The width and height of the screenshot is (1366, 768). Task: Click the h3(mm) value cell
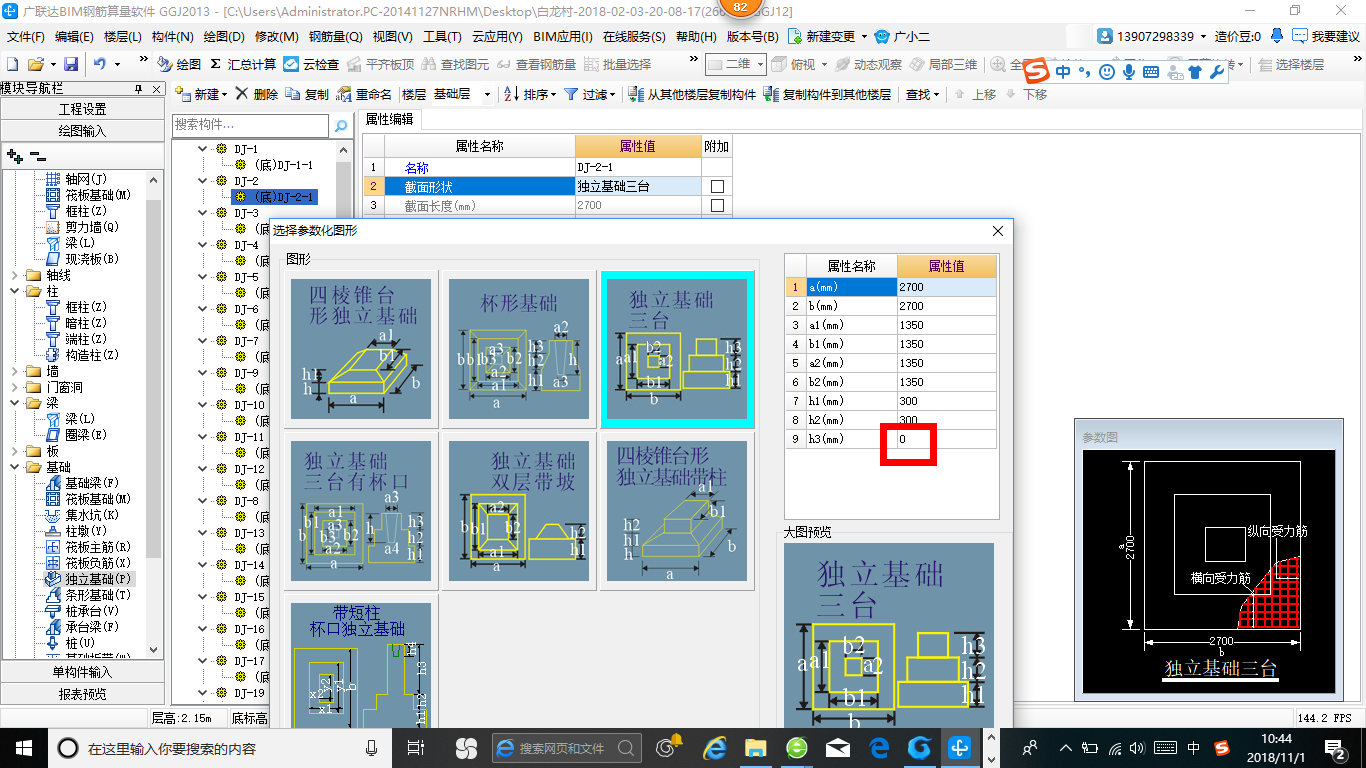(x=947, y=439)
